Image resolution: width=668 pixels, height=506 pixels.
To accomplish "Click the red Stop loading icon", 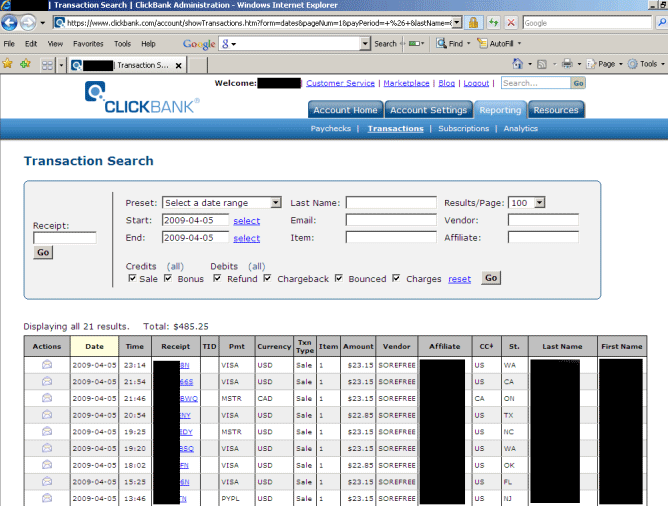I will 511,23.
